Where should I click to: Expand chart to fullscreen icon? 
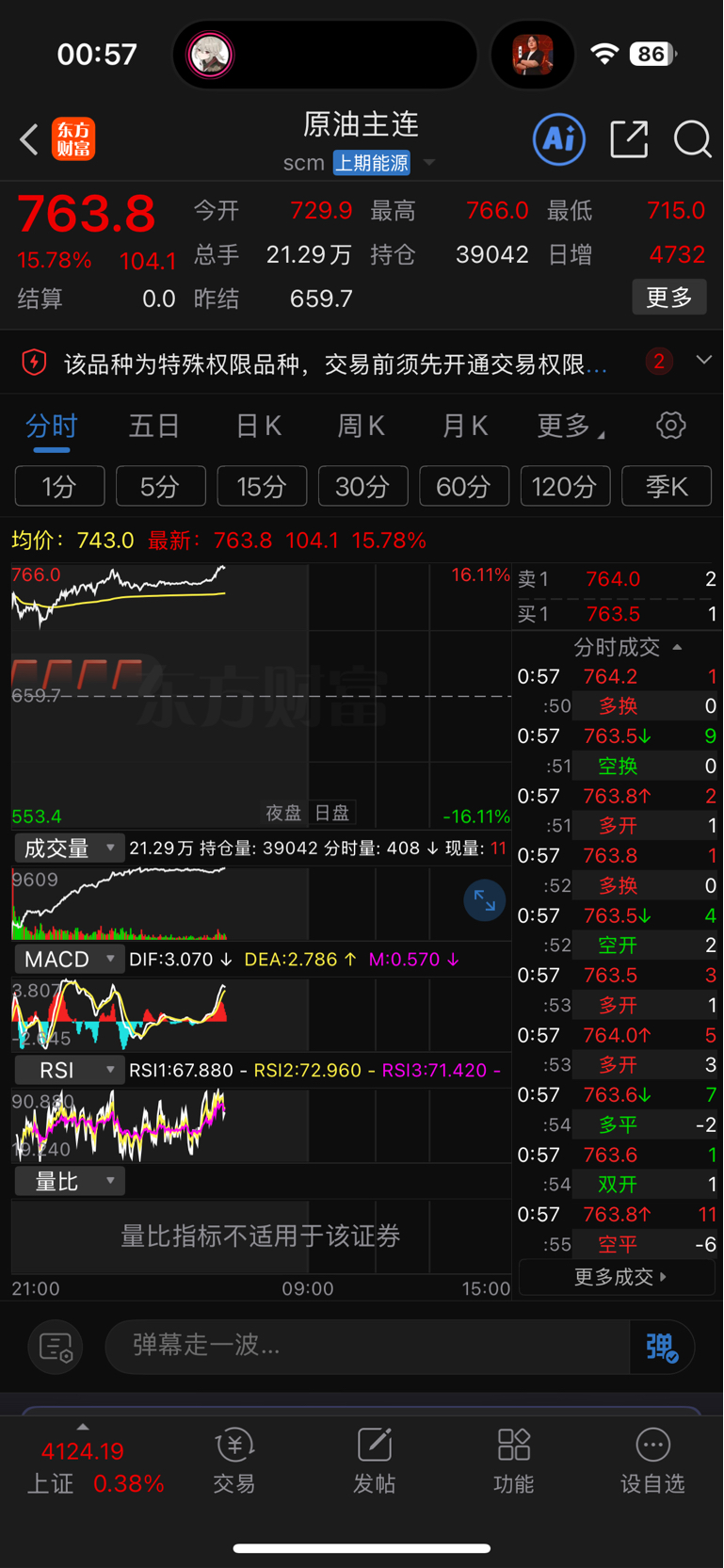tap(485, 901)
